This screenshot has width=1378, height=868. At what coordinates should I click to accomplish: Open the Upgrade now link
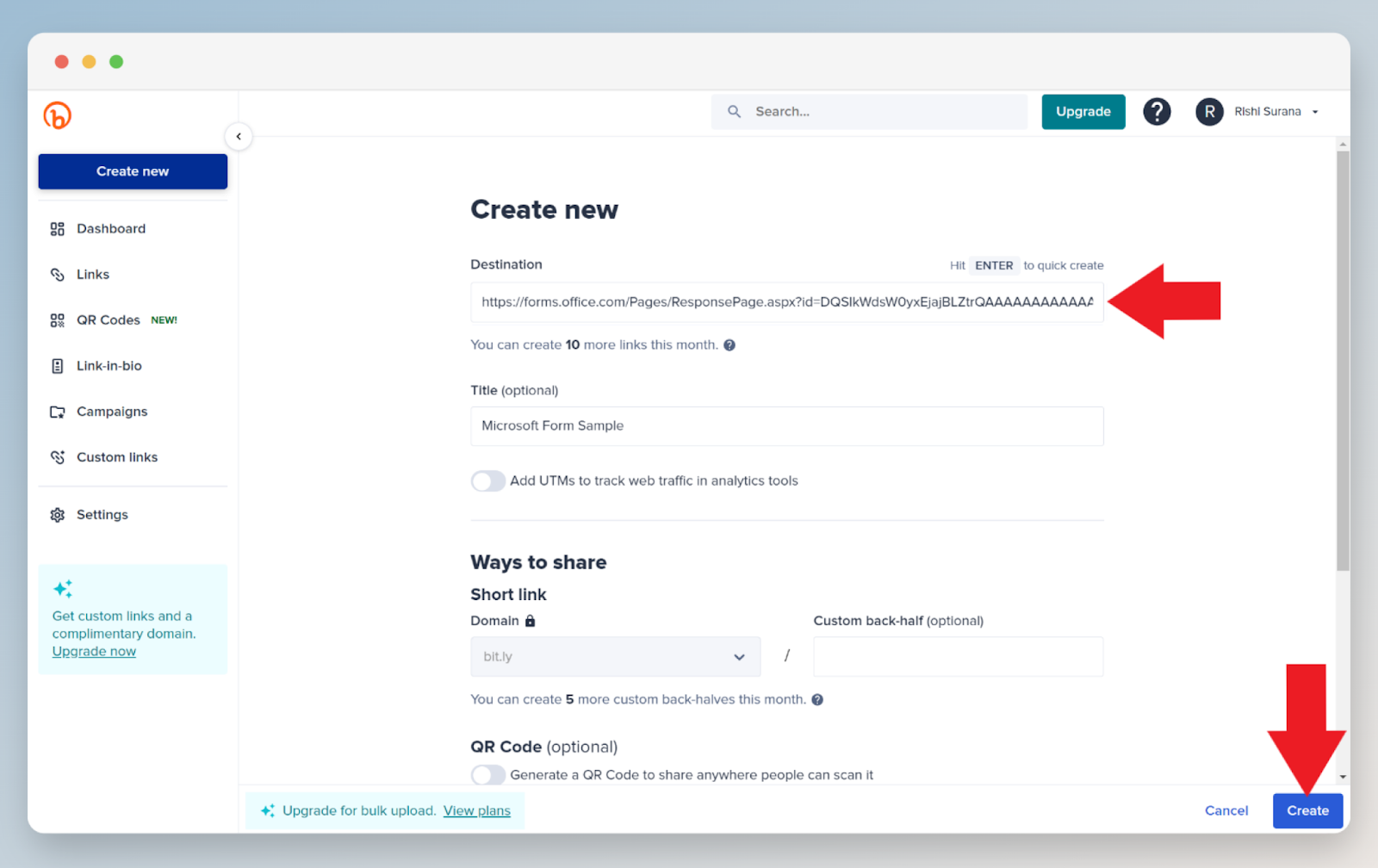coord(93,651)
